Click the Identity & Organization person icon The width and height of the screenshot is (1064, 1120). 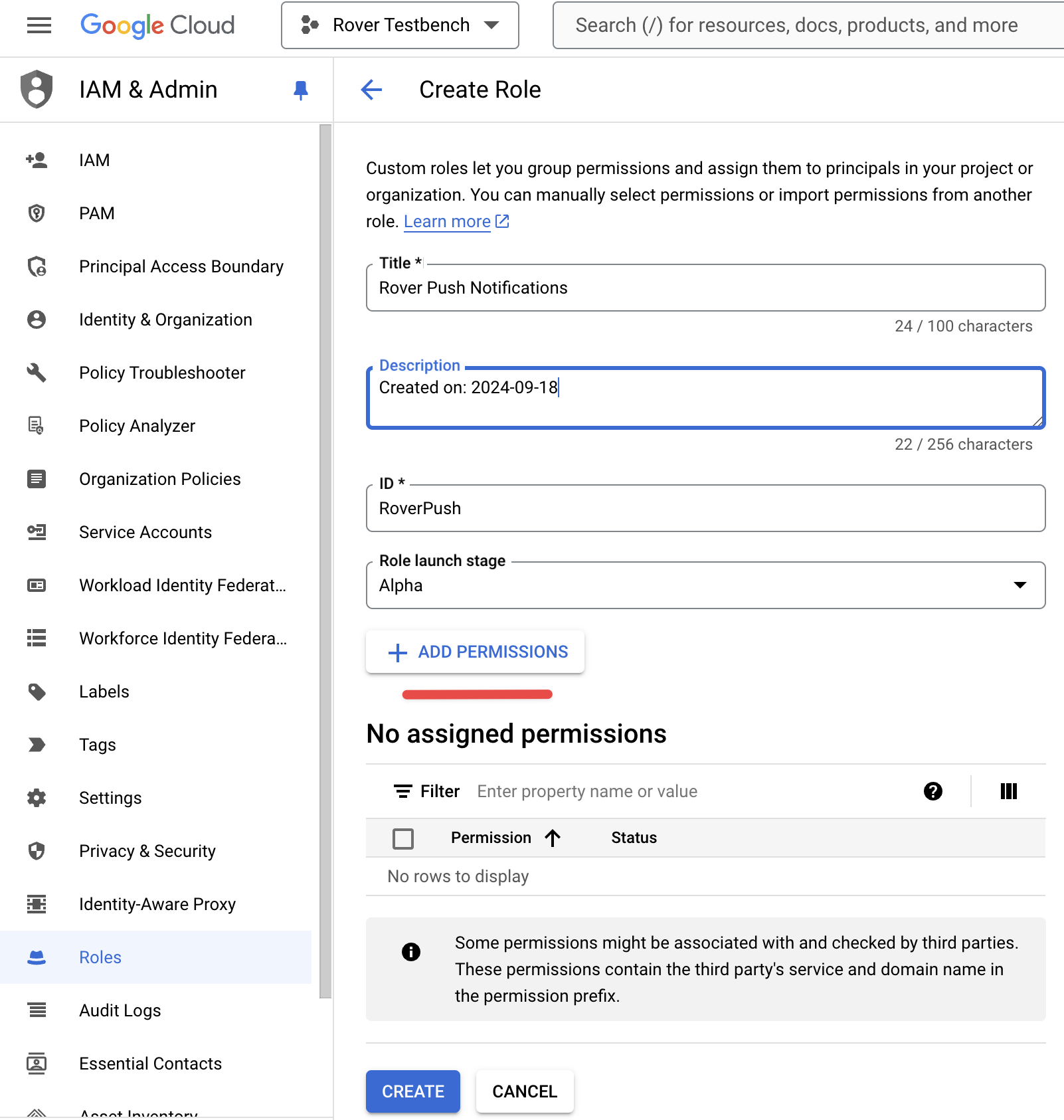[x=37, y=320]
